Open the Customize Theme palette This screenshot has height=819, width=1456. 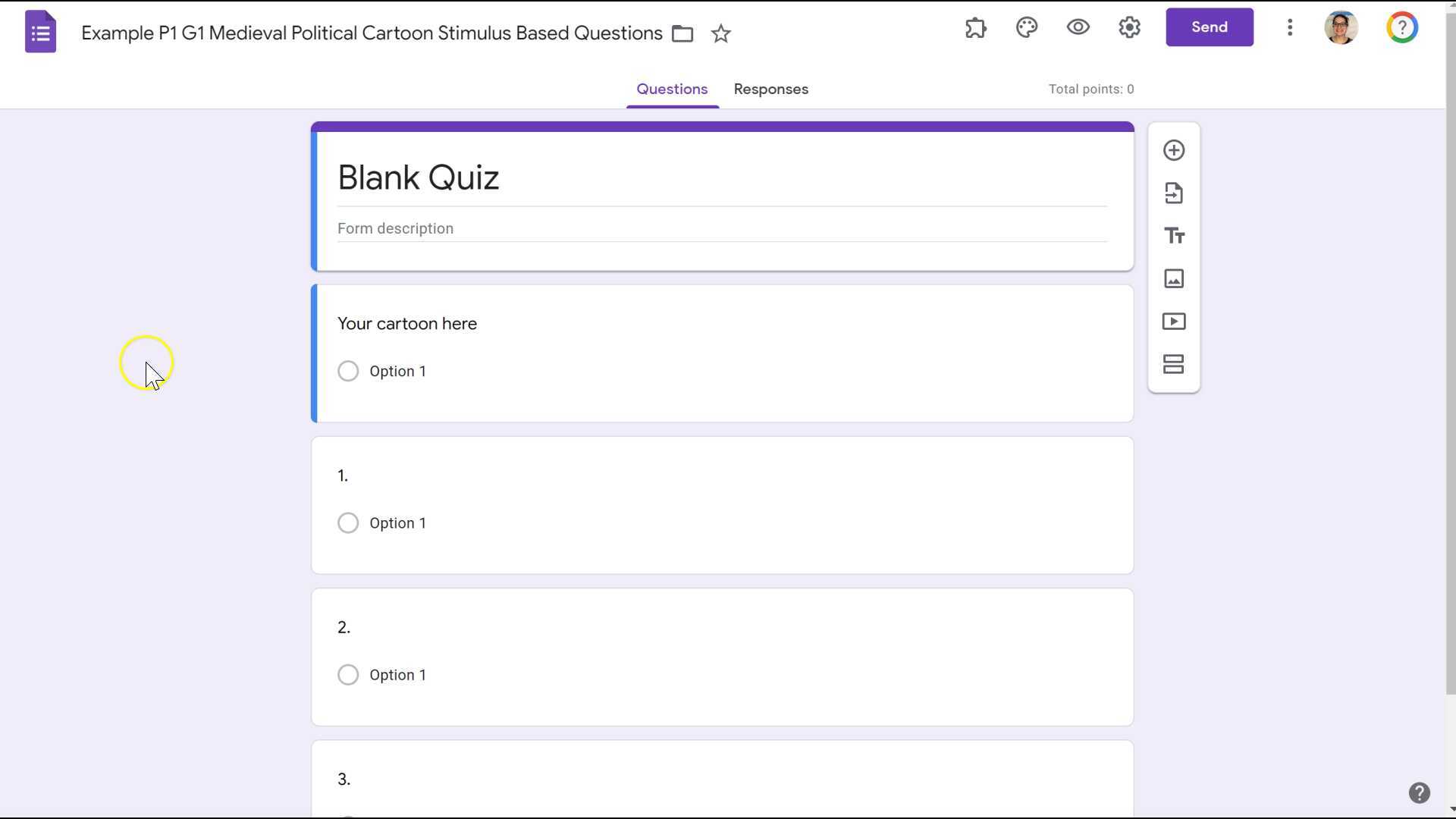pyautogui.click(x=1027, y=27)
